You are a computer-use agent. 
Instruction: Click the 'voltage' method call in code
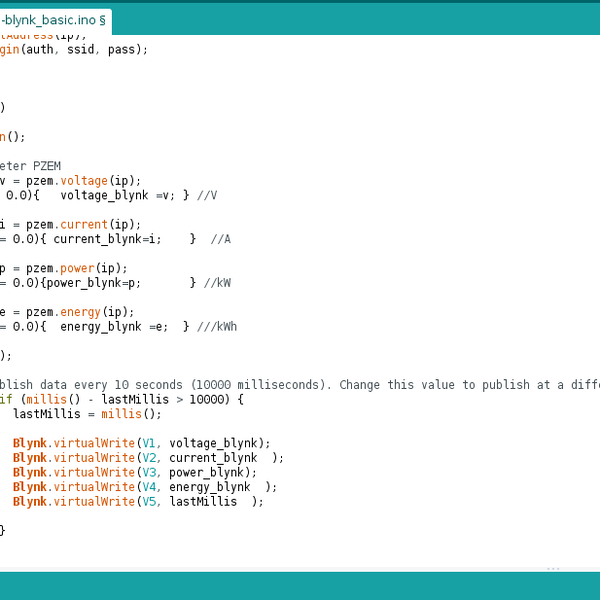point(84,181)
